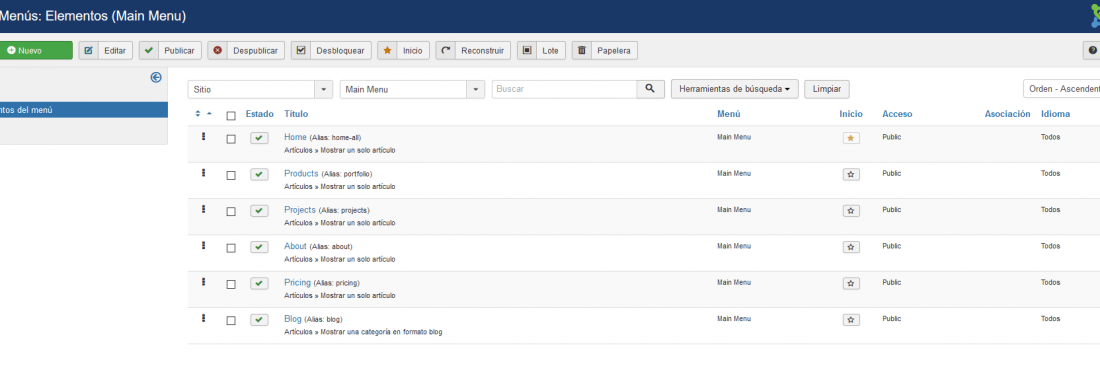Image resolution: width=1100 pixels, height=370 pixels.
Task: Sort by the Inicio column header
Action: pyautogui.click(x=851, y=114)
